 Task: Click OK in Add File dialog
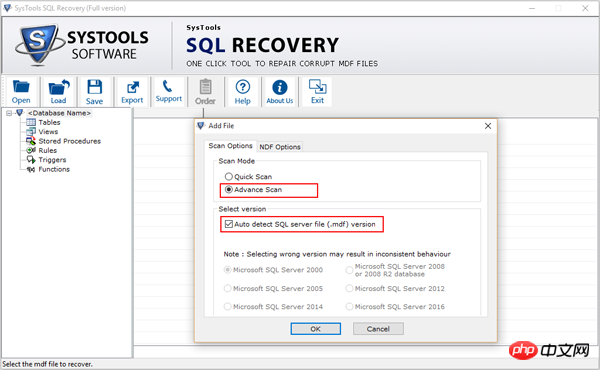[315, 329]
